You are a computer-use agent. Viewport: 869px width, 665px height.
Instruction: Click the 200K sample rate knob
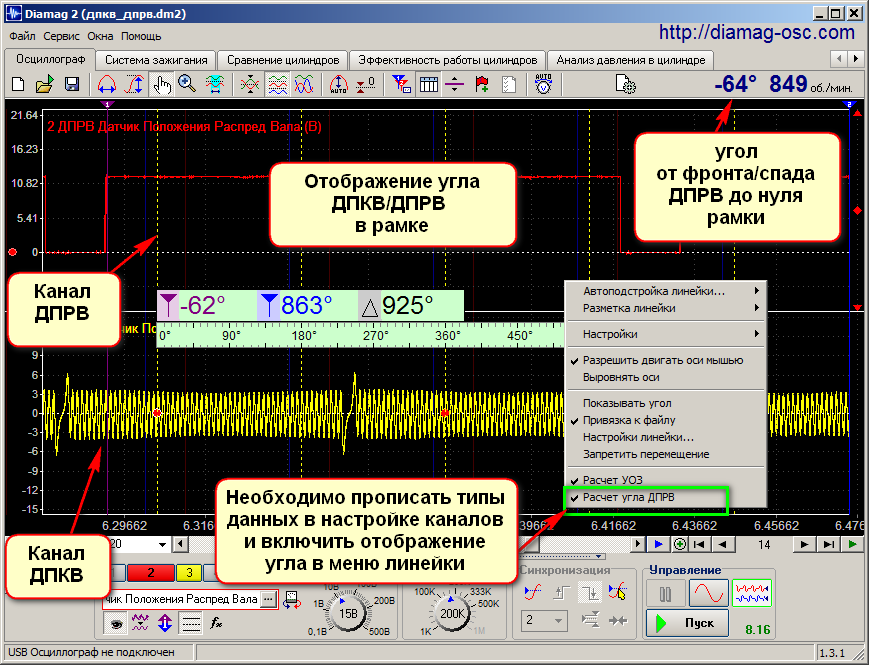(452, 614)
